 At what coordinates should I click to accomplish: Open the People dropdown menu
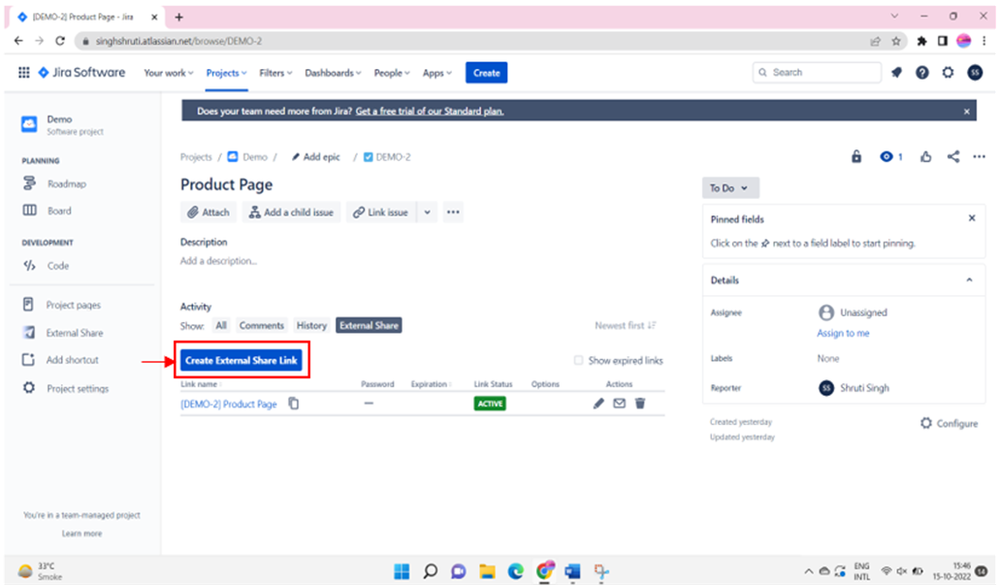[391, 73]
